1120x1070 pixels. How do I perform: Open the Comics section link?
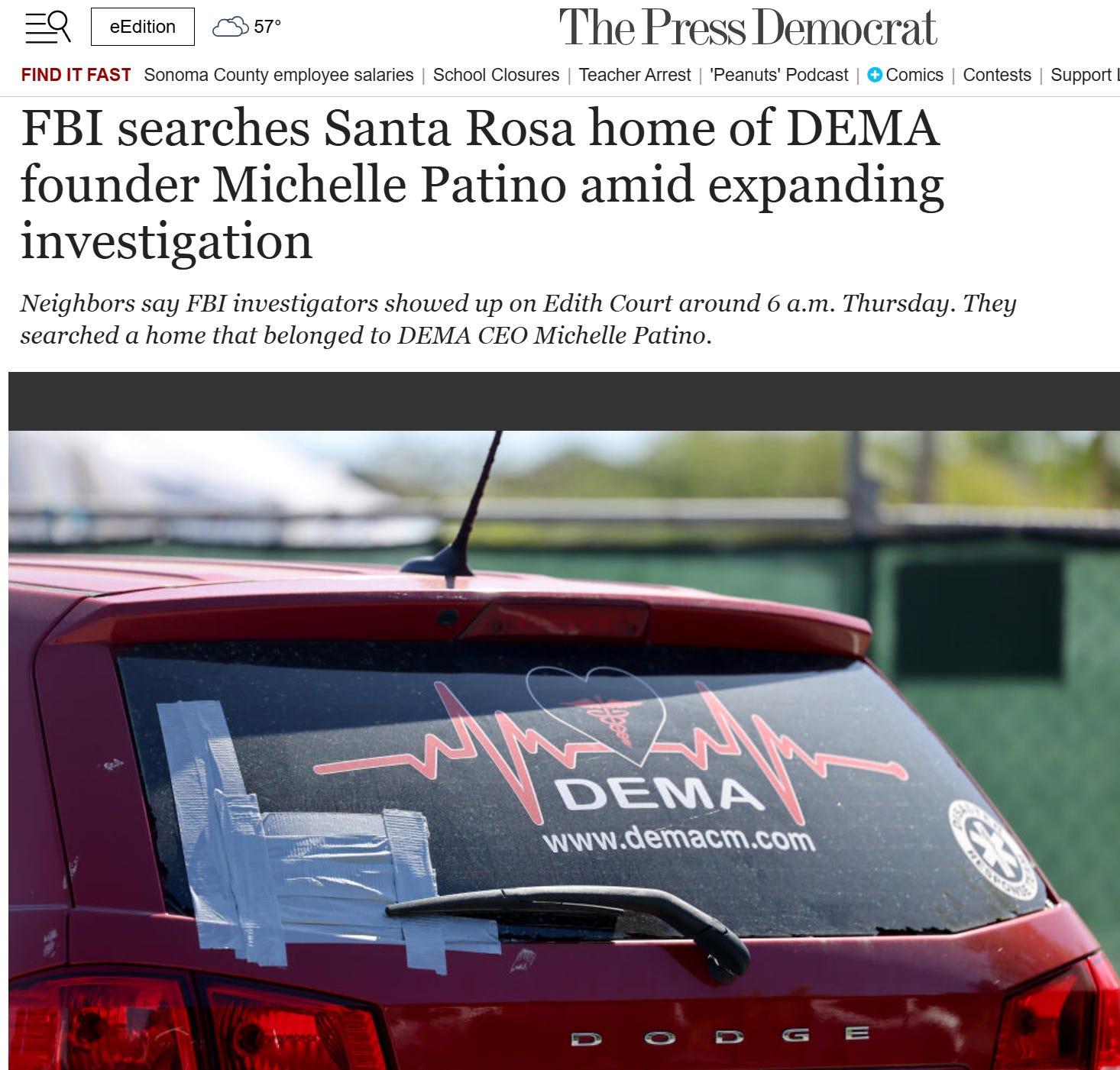[914, 75]
